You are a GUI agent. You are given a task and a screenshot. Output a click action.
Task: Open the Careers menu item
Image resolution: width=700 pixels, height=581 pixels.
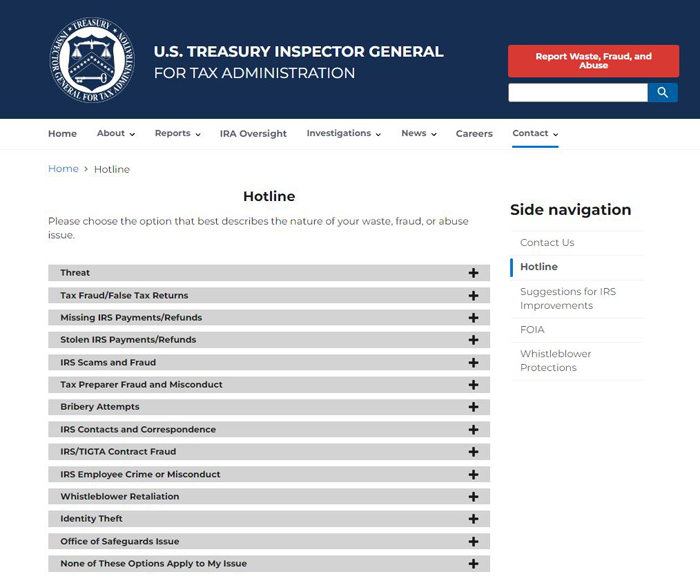point(474,134)
